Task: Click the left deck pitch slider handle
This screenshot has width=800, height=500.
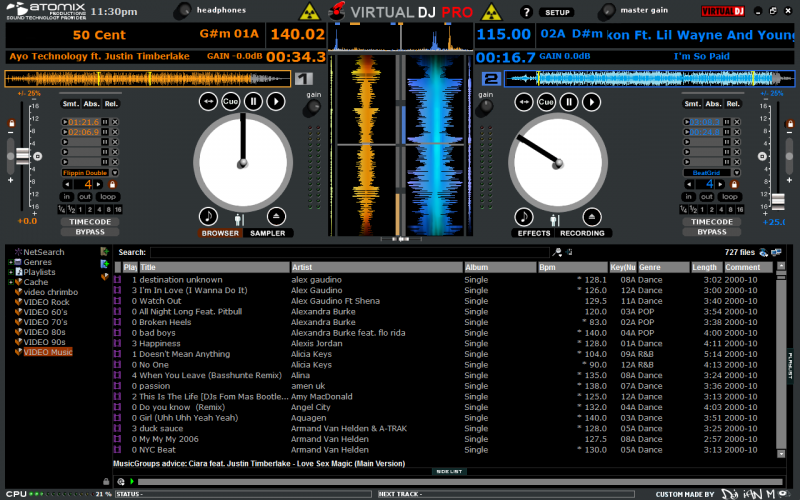Action: (22, 156)
